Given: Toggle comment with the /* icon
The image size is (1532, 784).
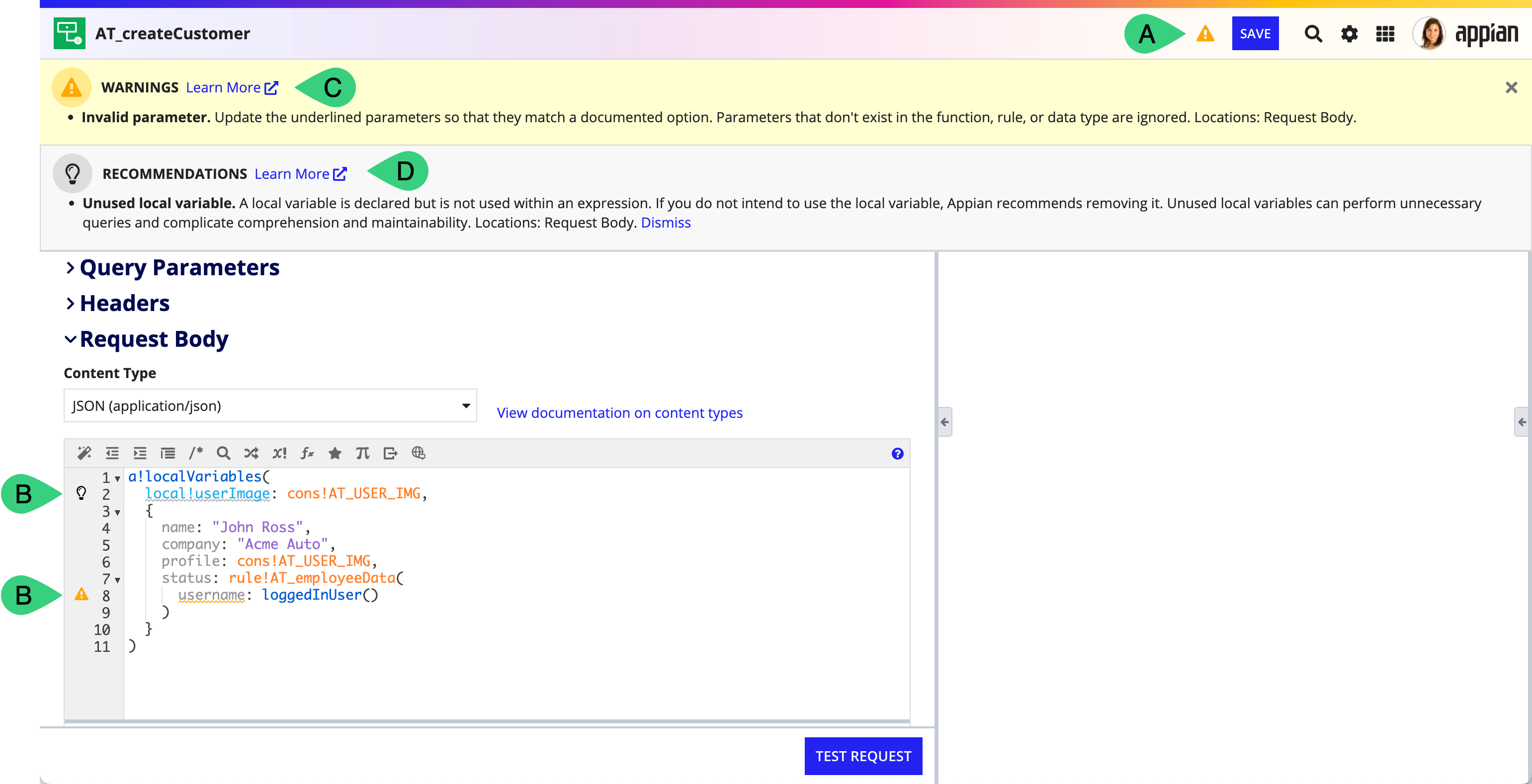Looking at the screenshot, I should [196, 454].
